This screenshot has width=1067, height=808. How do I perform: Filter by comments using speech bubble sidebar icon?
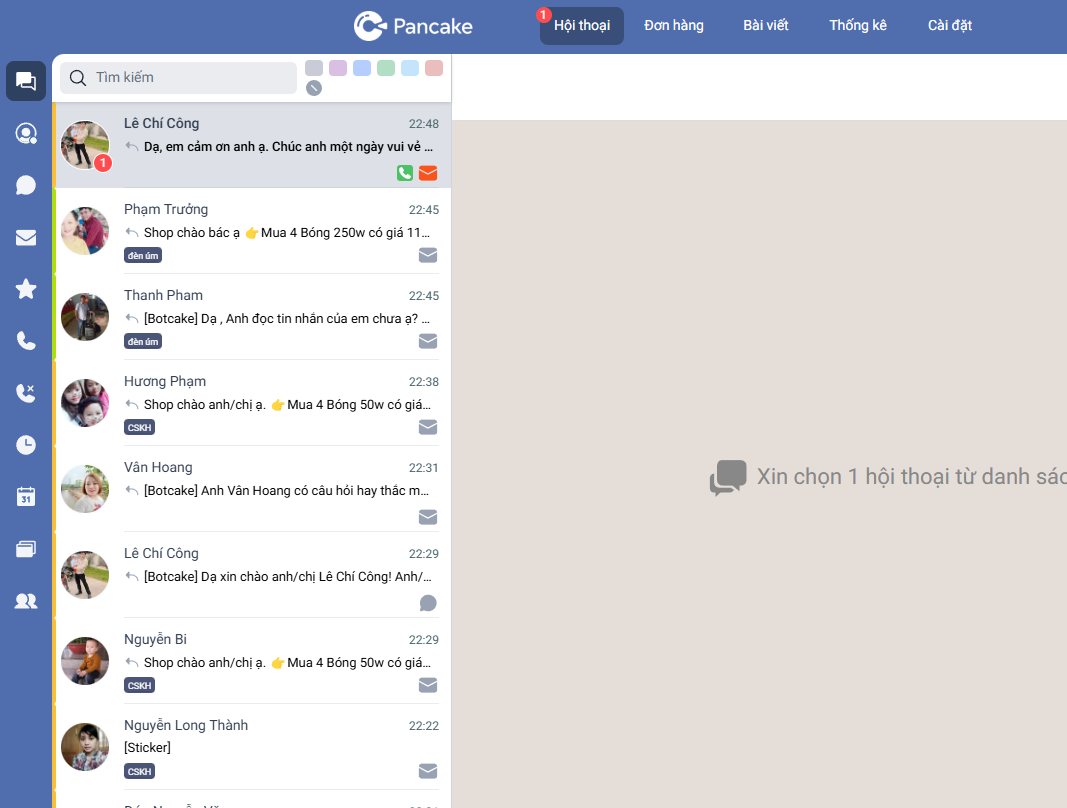pos(26,185)
